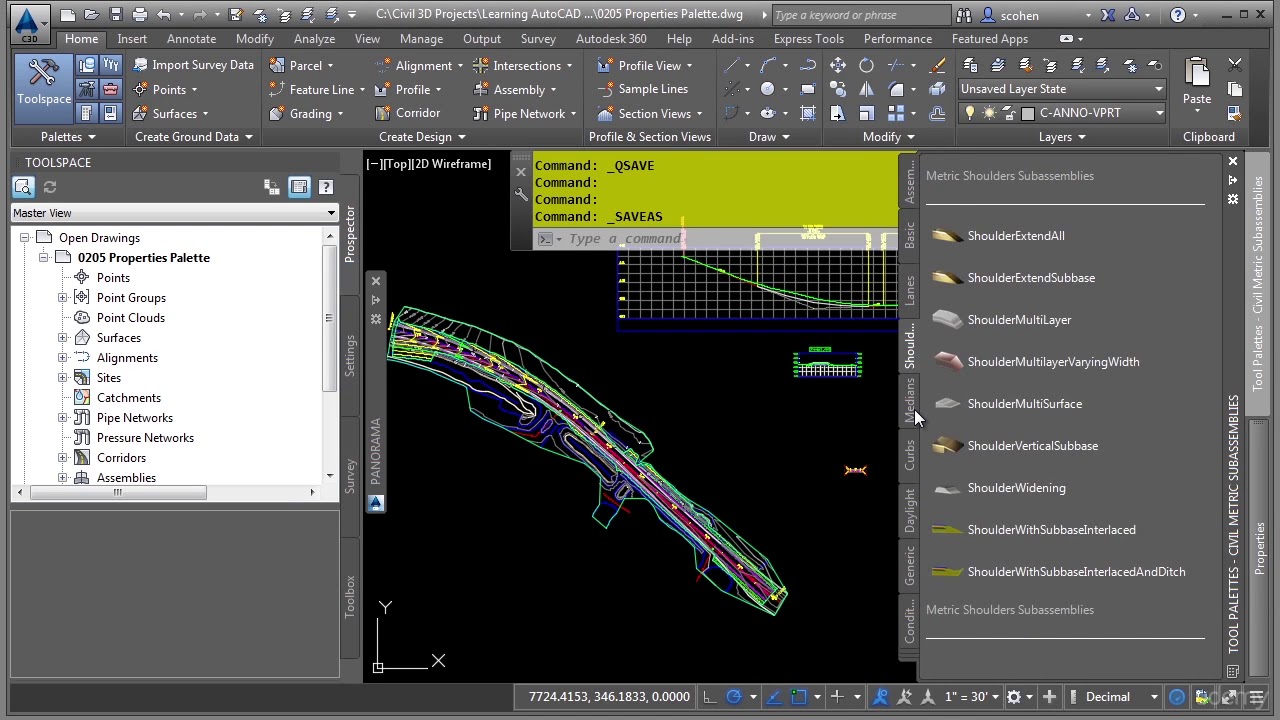Expand the Point Groups tree node
This screenshot has width=1280, height=720.
63,298
